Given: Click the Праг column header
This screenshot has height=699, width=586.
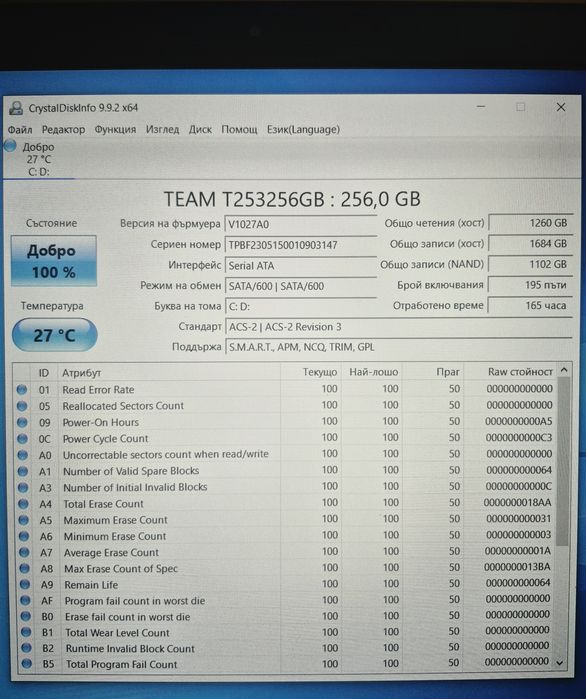Looking at the screenshot, I should (x=433, y=372).
